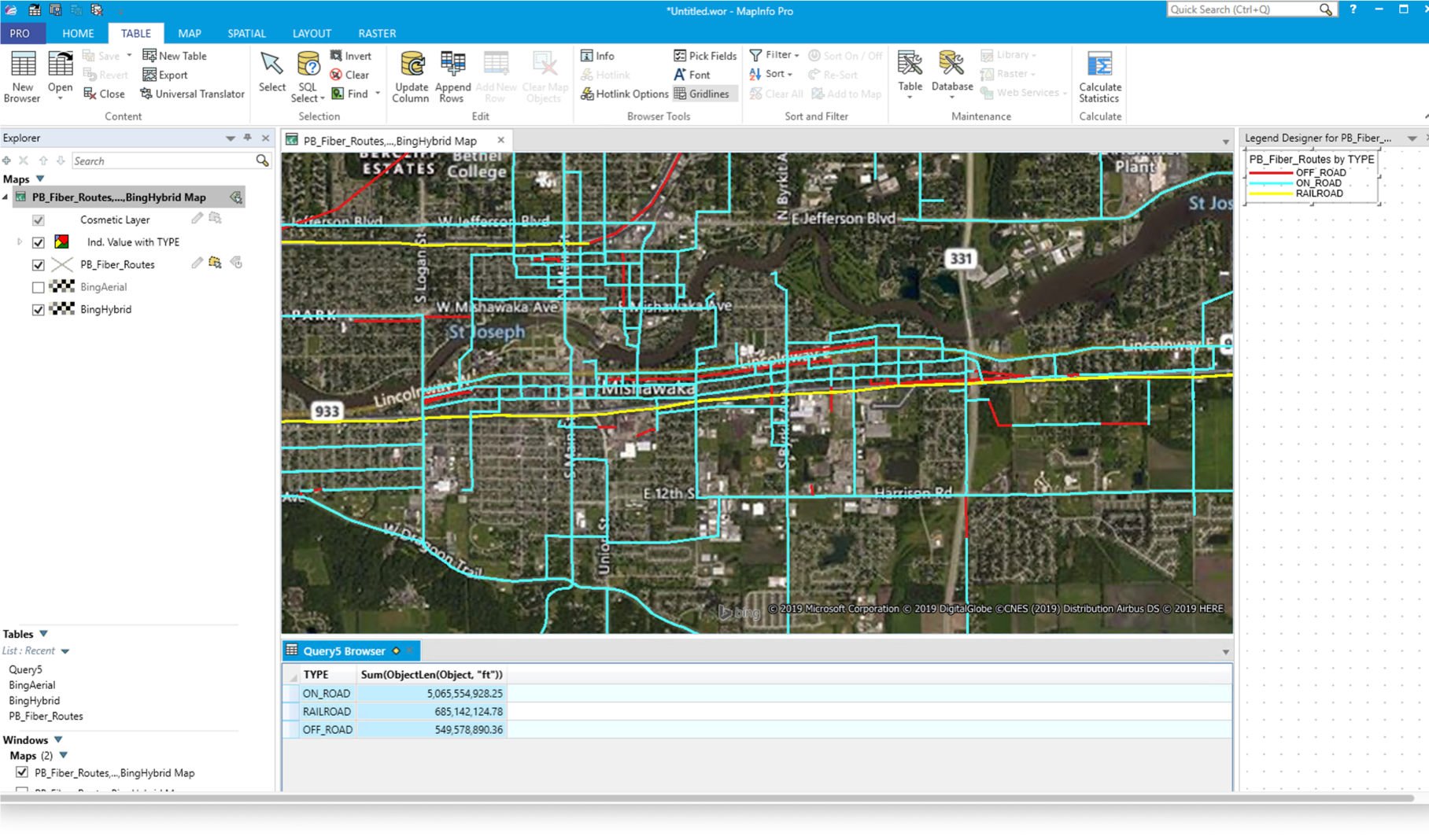Image resolution: width=1429 pixels, height=840 pixels.
Task: Toggle PB_Fiber_Routes map window checkbox
Action: pyautogui.click(x=22, y=772)
